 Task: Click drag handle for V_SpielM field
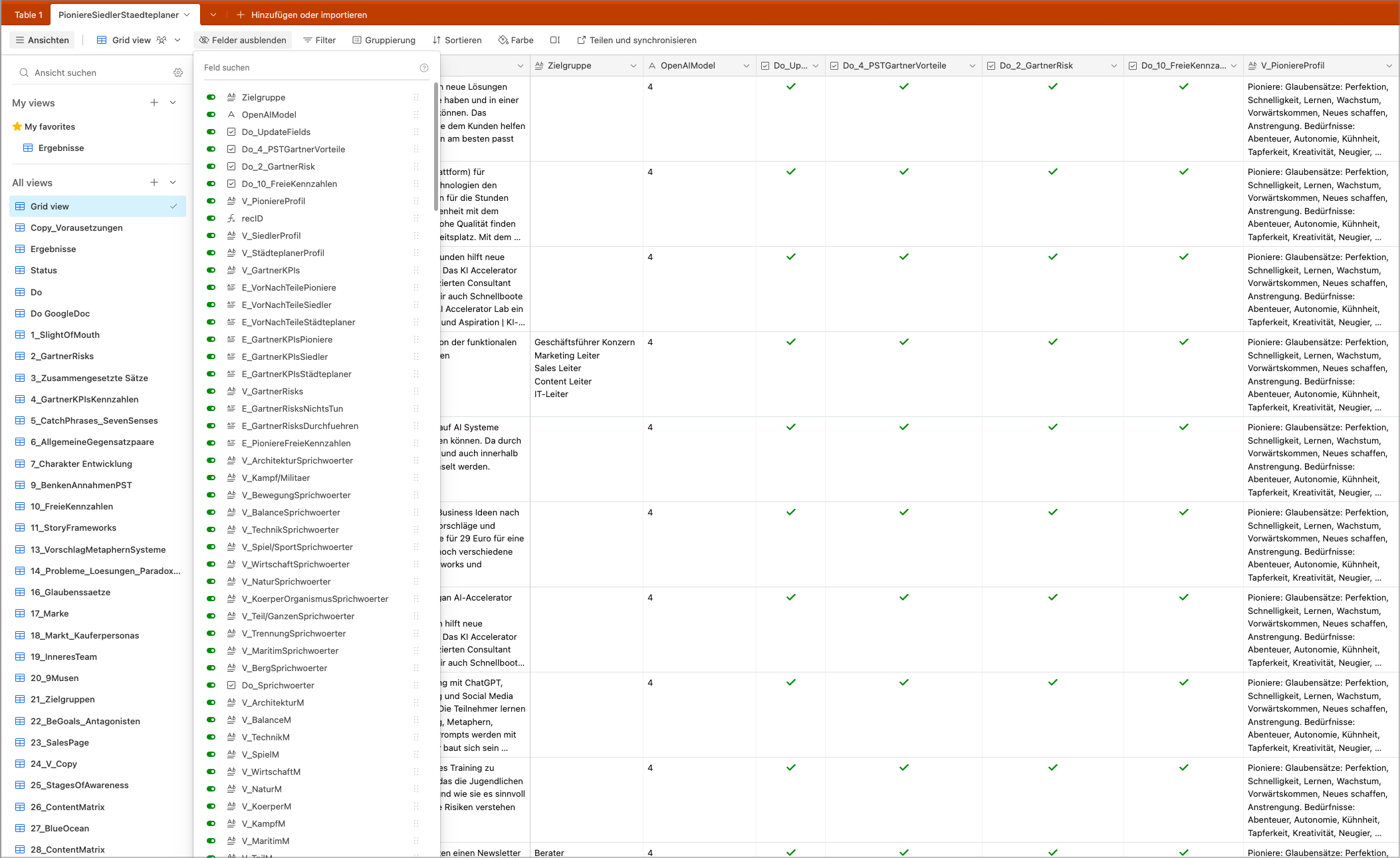pos(416,754)
